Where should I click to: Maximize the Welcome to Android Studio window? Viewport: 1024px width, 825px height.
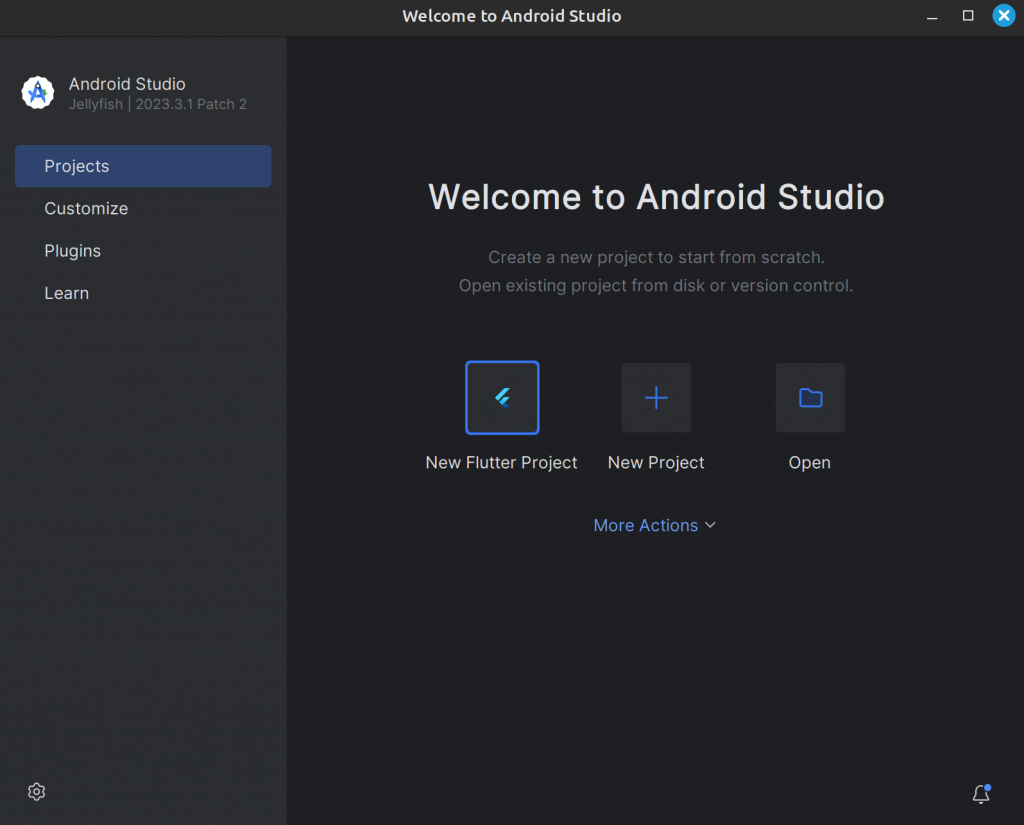[968, 16]
